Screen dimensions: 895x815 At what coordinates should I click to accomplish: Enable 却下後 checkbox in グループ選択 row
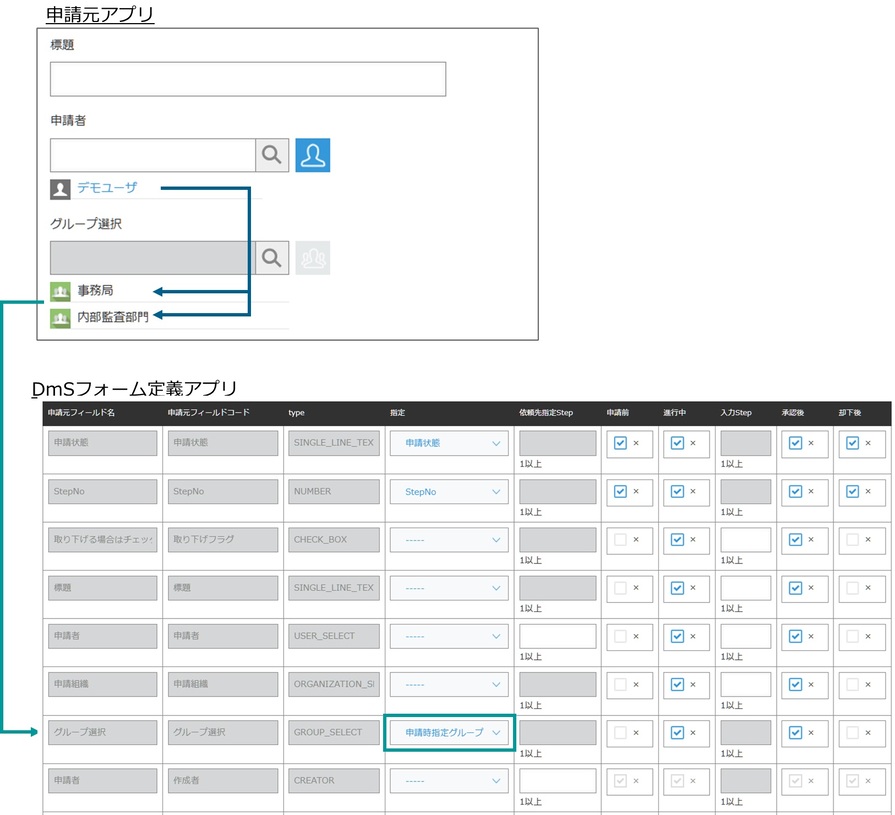point(851,732)
